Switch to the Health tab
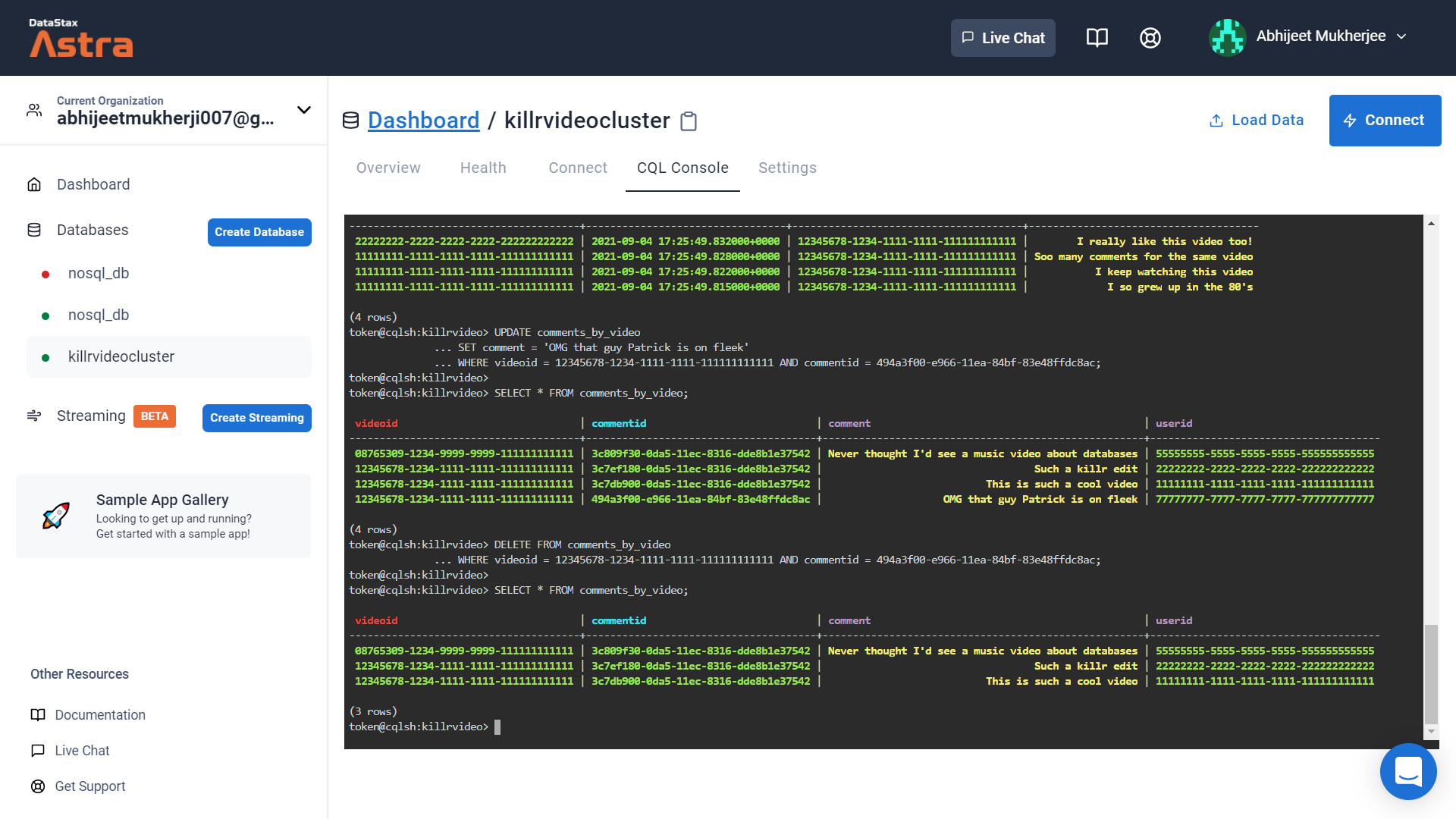Screen dimensions: 1456x819 click(483, 168)
